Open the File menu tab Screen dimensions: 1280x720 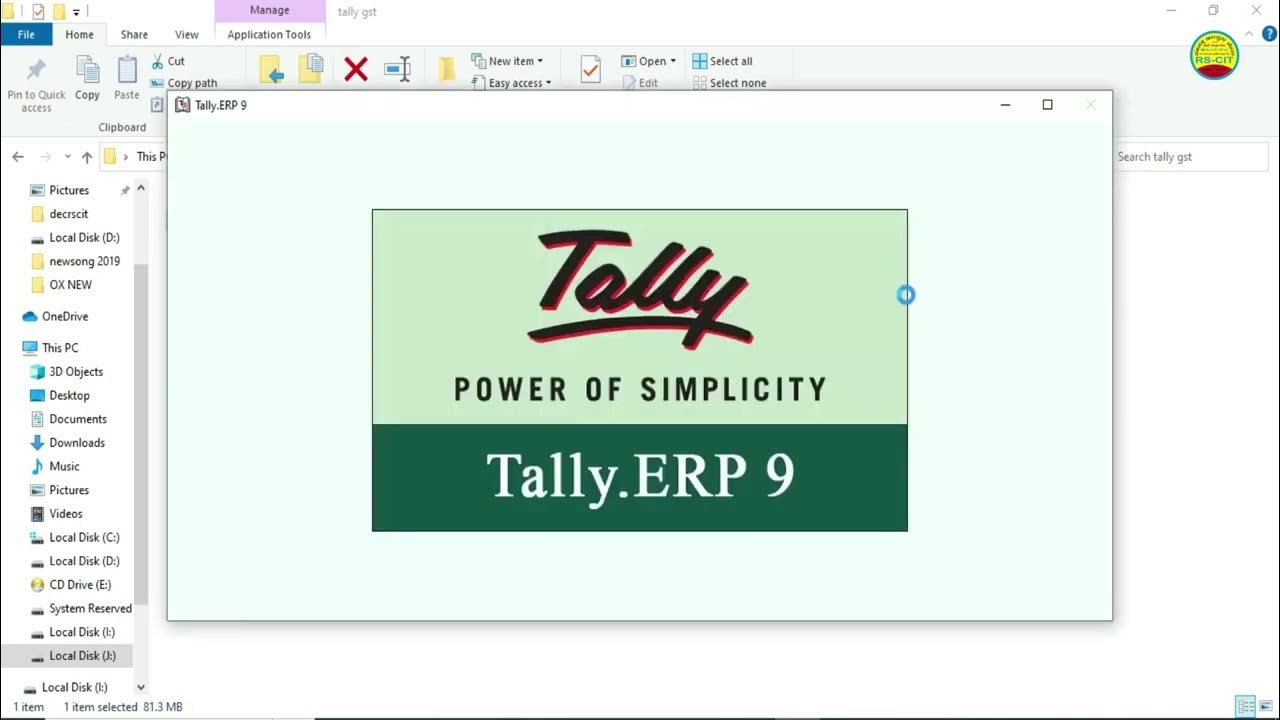click(27, 34)
